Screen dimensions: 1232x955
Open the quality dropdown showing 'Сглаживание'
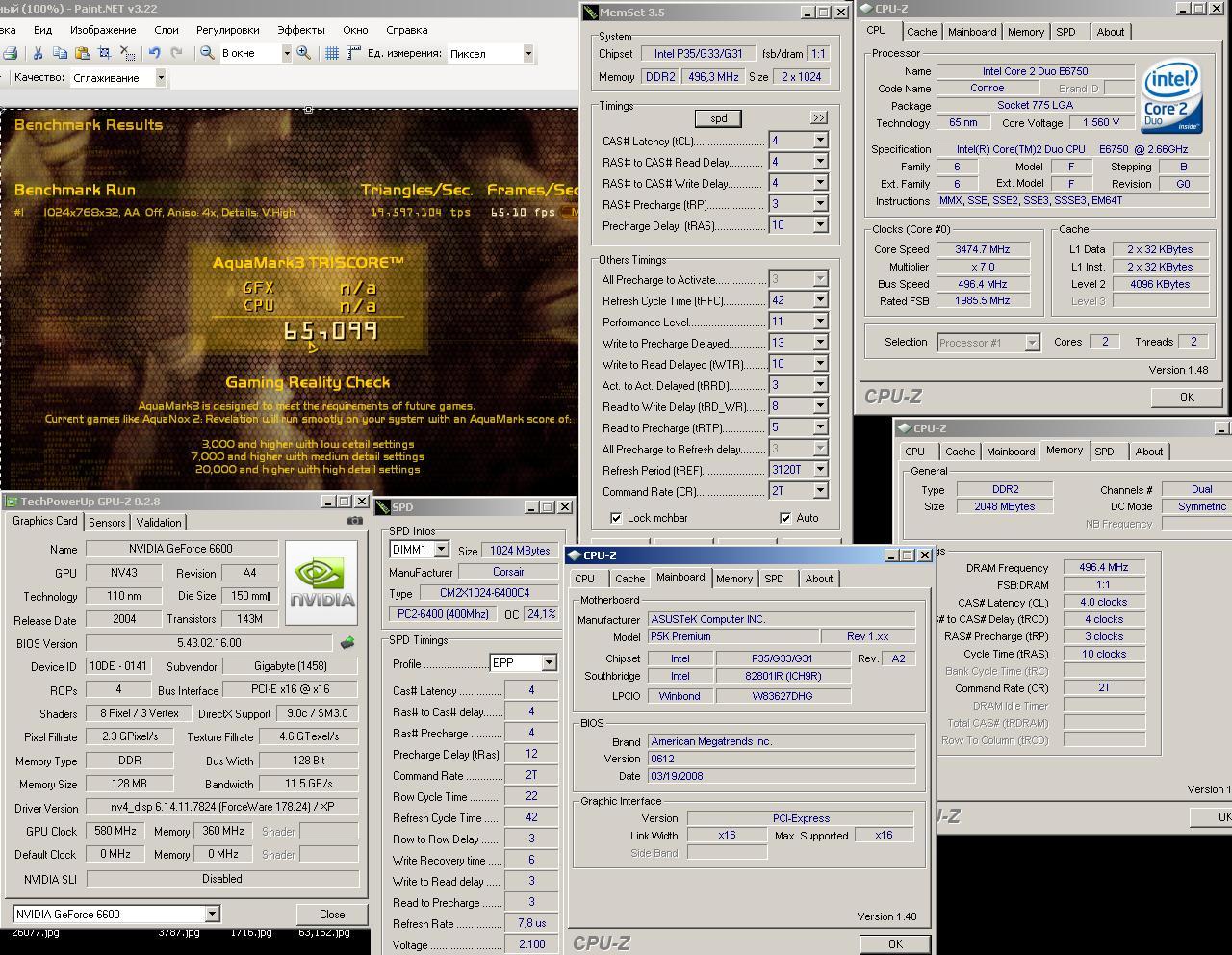(161, 78)
